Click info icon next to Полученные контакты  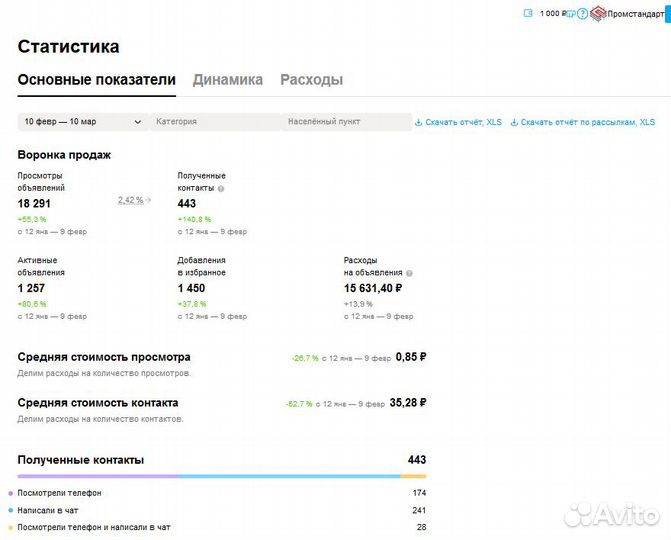[x=221, y=188]
